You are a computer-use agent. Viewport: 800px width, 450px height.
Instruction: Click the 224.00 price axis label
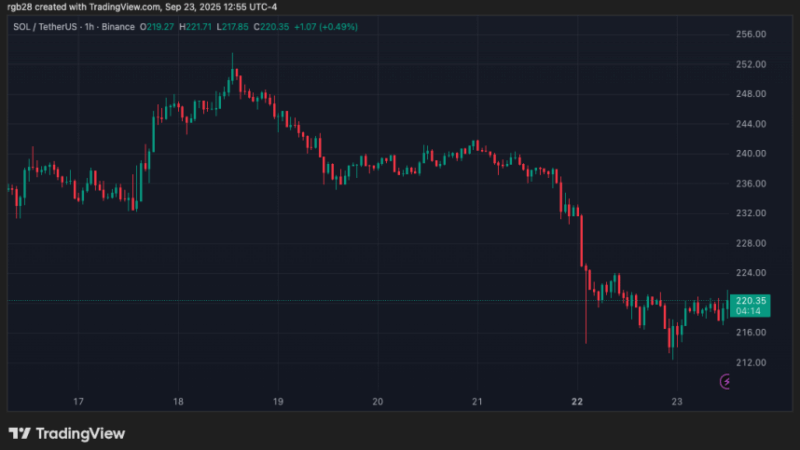tap(751, 273)
